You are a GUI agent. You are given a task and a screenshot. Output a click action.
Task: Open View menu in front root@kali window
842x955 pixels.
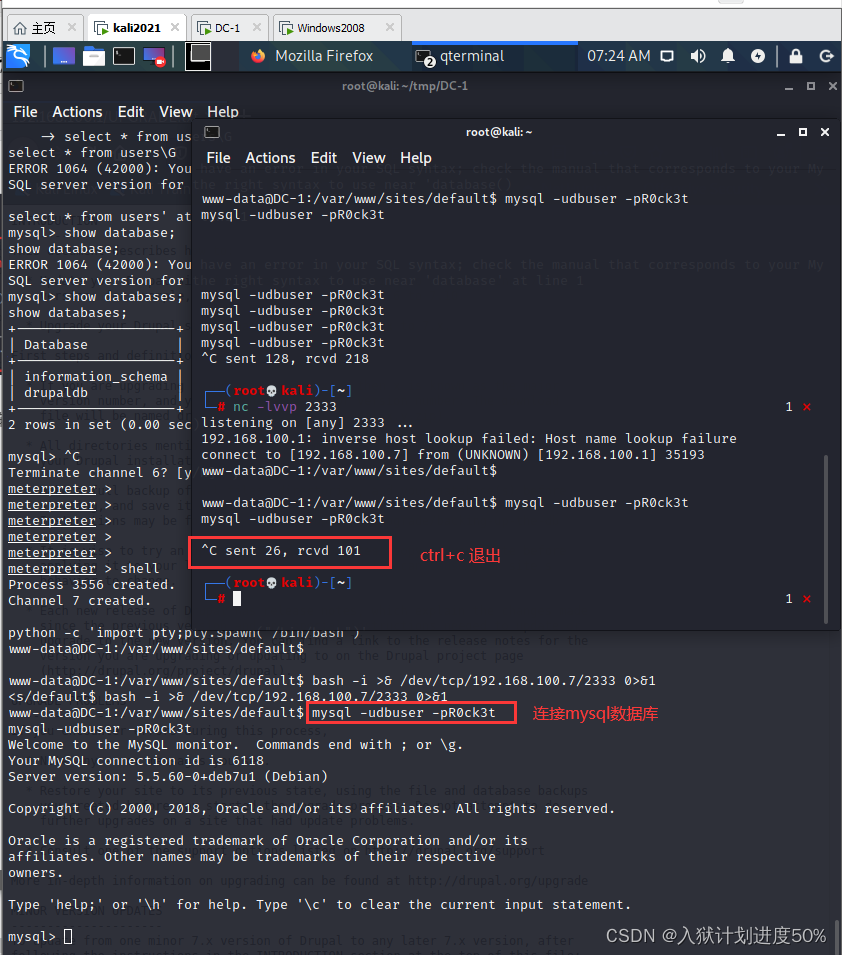click(369, 158)
